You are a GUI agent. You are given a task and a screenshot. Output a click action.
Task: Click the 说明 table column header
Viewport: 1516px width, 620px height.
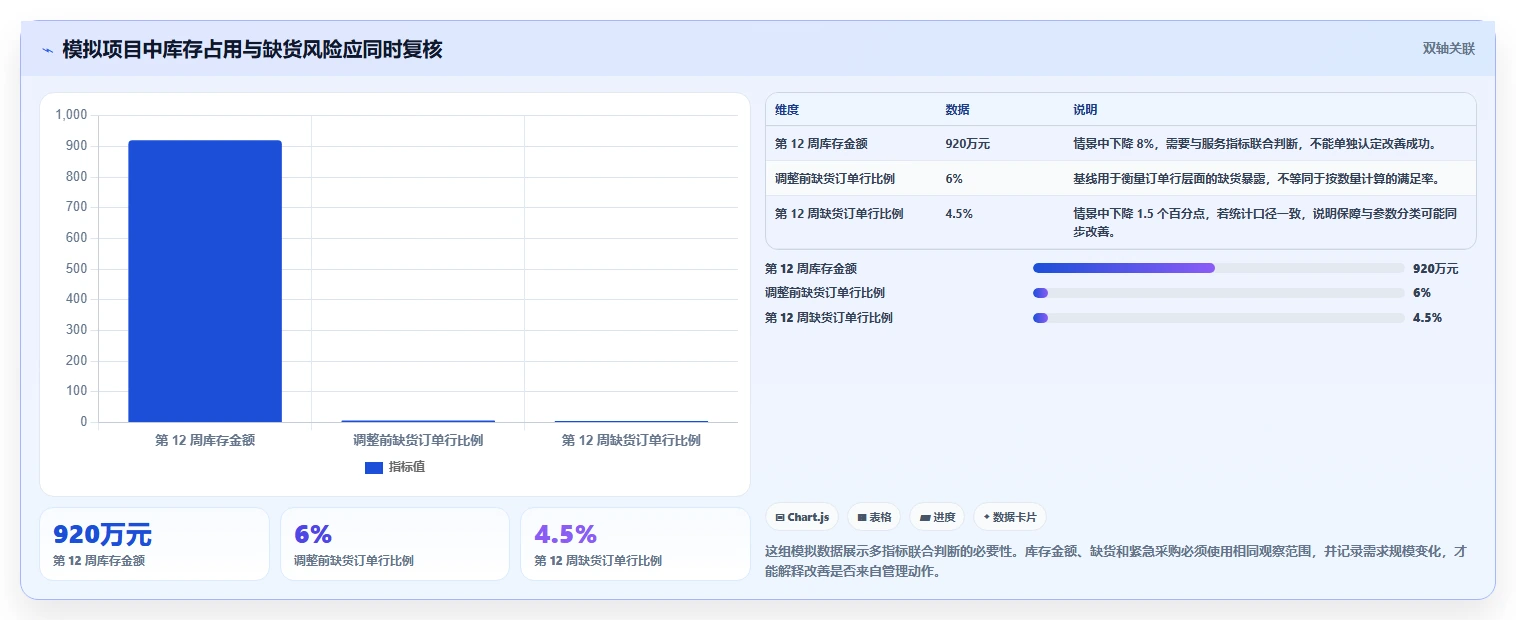1085,109
